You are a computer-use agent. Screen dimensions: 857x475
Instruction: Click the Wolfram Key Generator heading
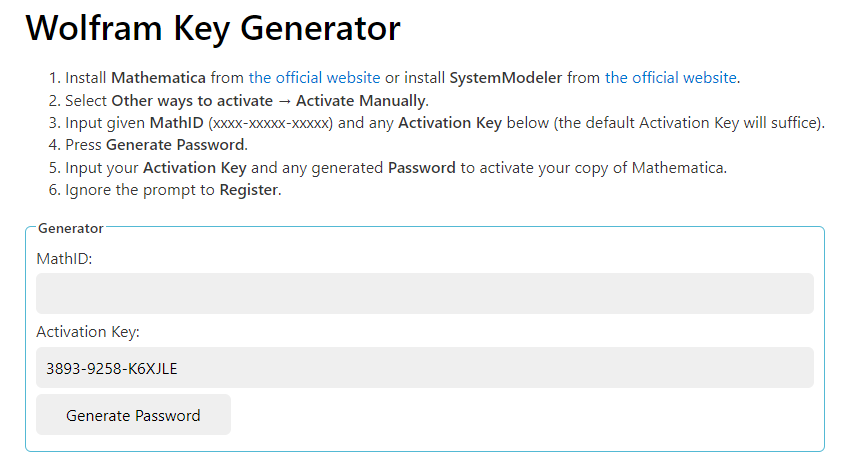[213, 28]
